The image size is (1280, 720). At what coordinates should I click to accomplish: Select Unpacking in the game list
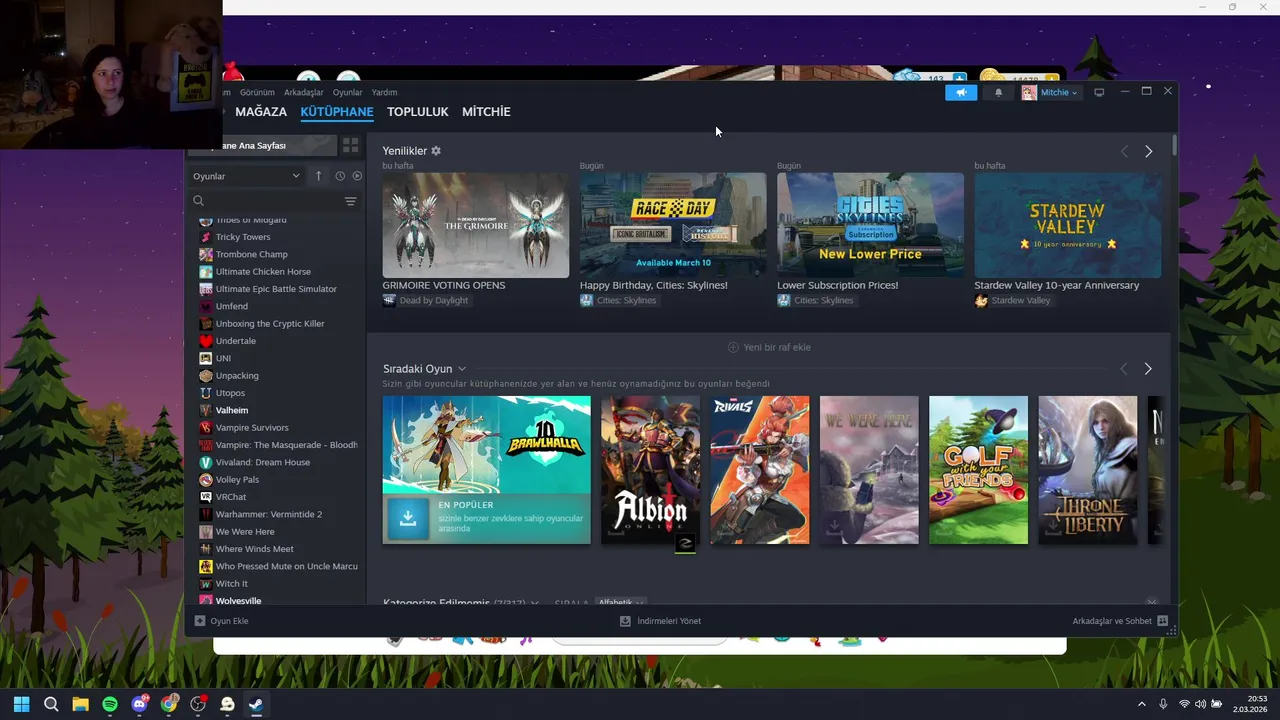[237, 376]
